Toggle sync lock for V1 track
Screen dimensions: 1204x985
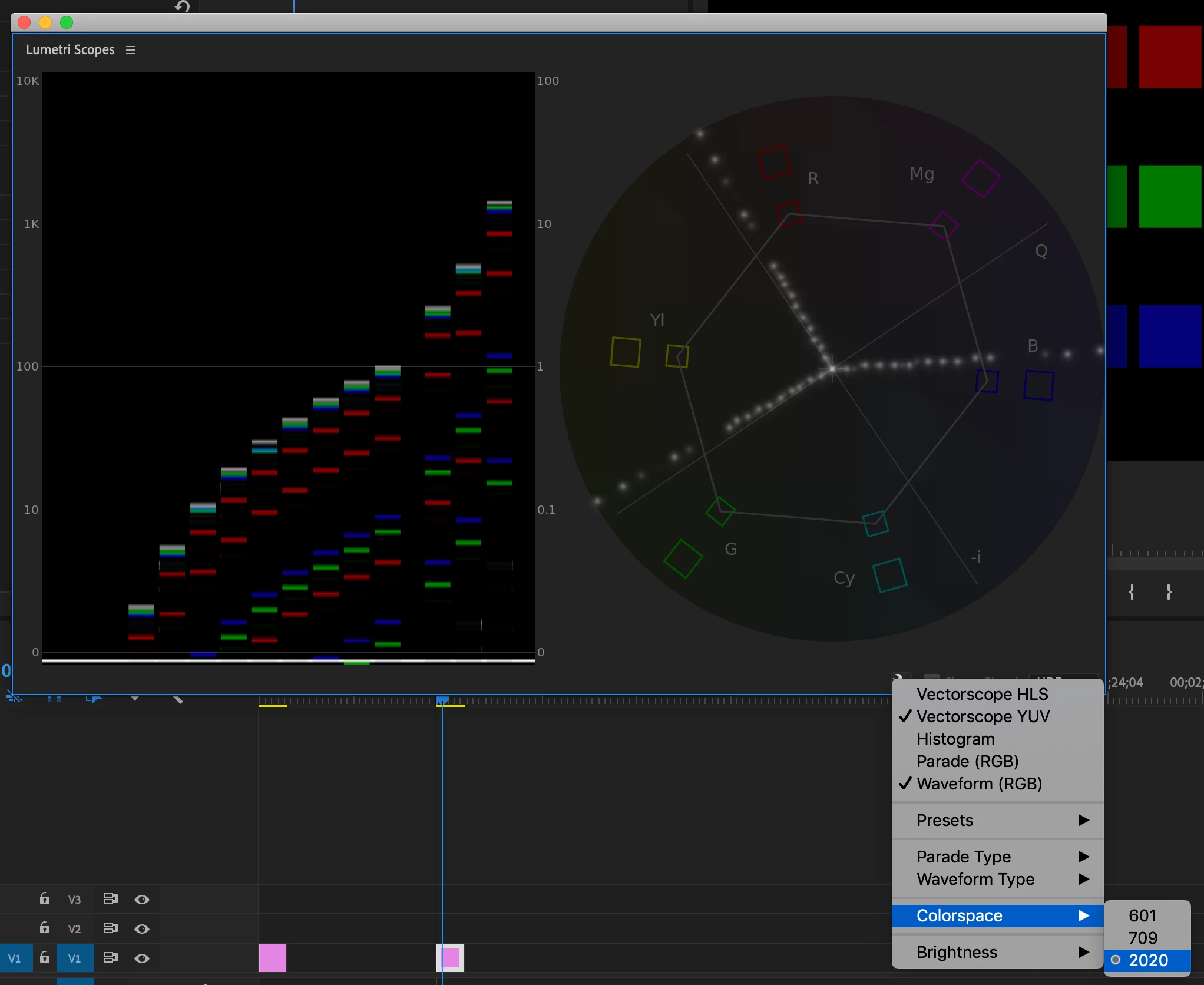coord(110,957)
